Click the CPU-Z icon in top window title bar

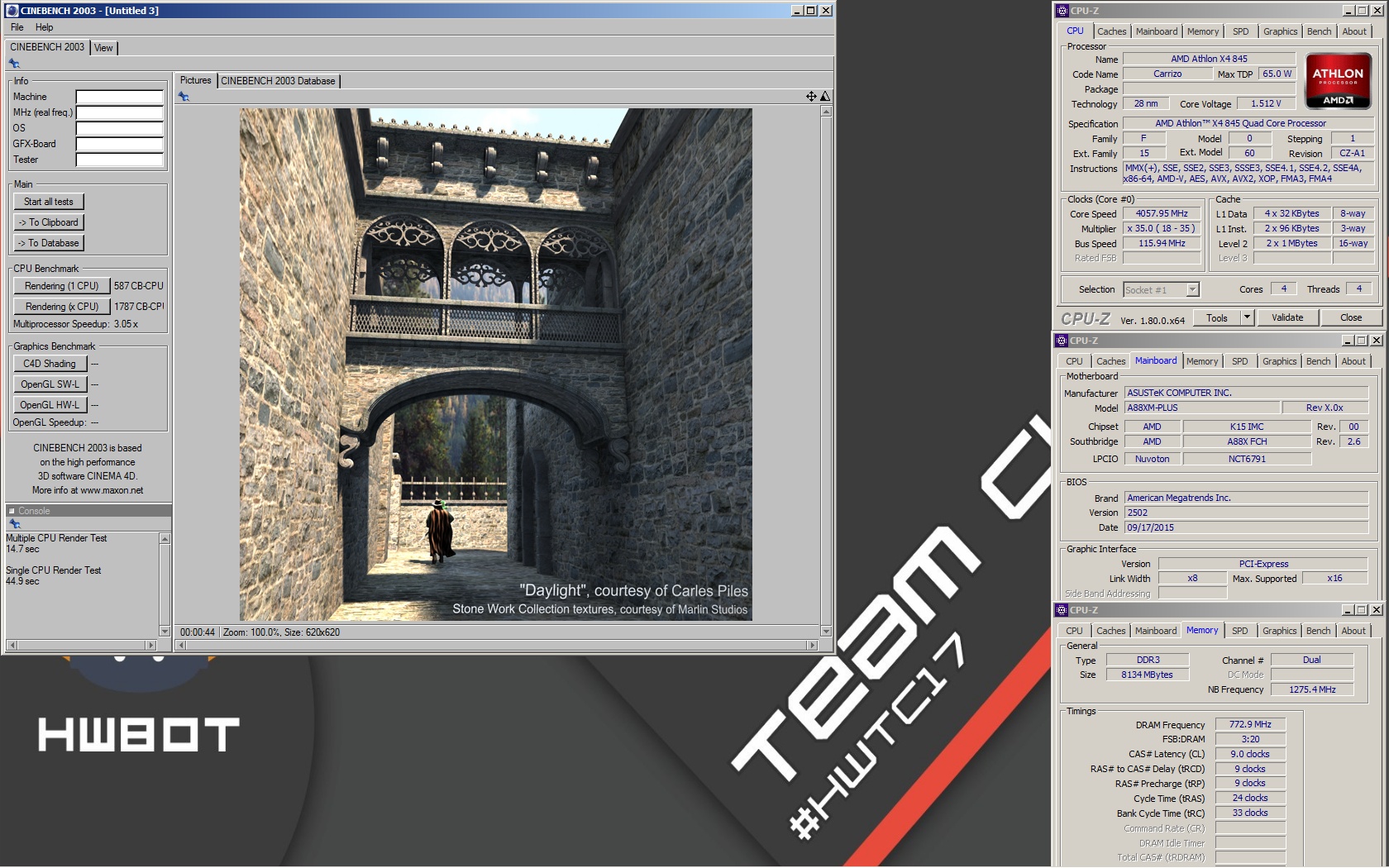coord(1062,11)
